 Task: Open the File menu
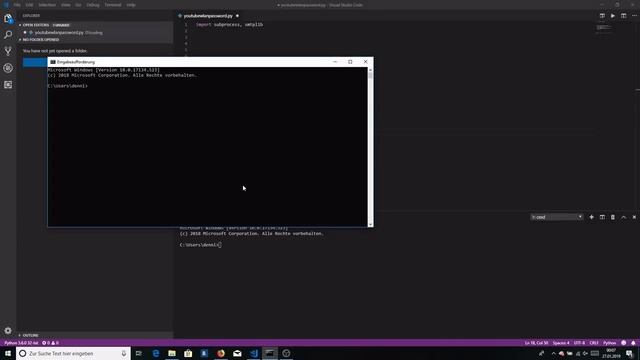point(17,5)
